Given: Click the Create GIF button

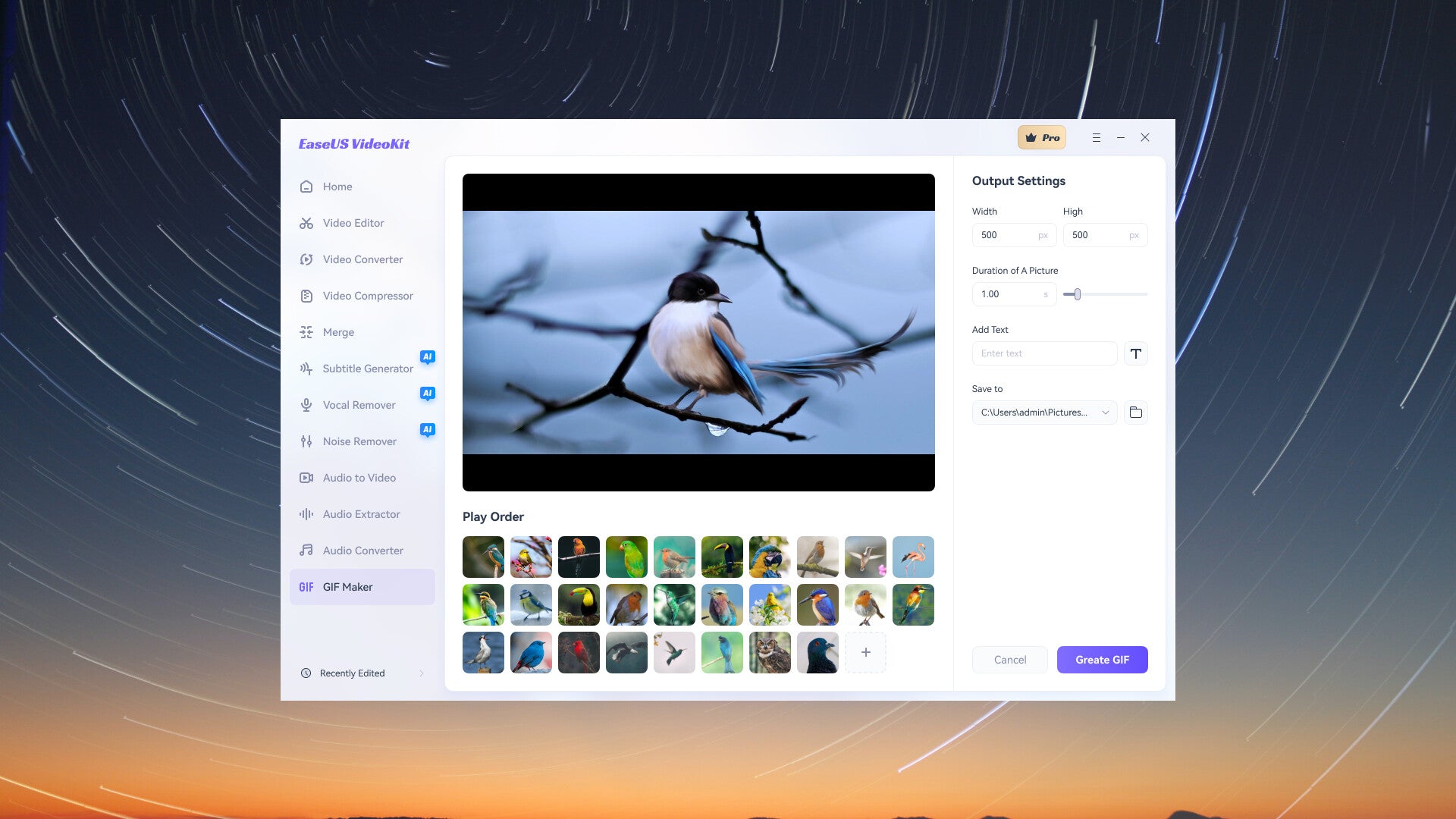Looking at the screenshot, I should pyautogui.click(x=1102, y=660).
